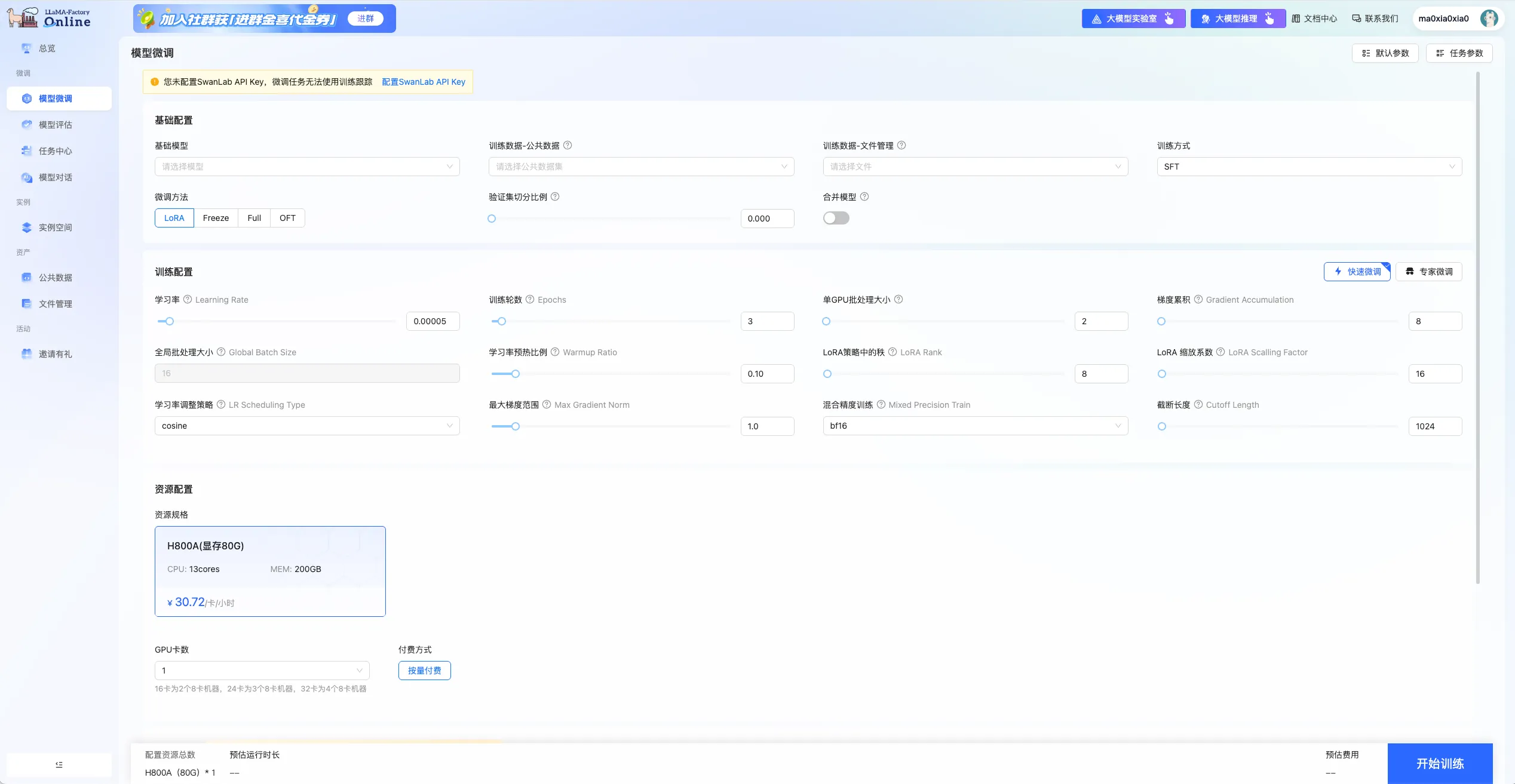Open the cosine LR scheduling dropdown
The image size is (1515, 784).
pyautogui.click(x=306, y=426)
